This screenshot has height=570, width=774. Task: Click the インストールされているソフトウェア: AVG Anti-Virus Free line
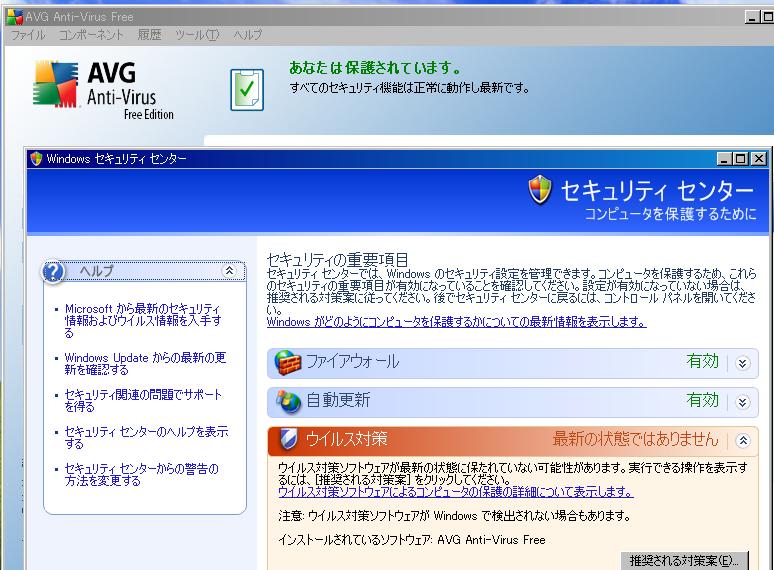click(412, 540)
